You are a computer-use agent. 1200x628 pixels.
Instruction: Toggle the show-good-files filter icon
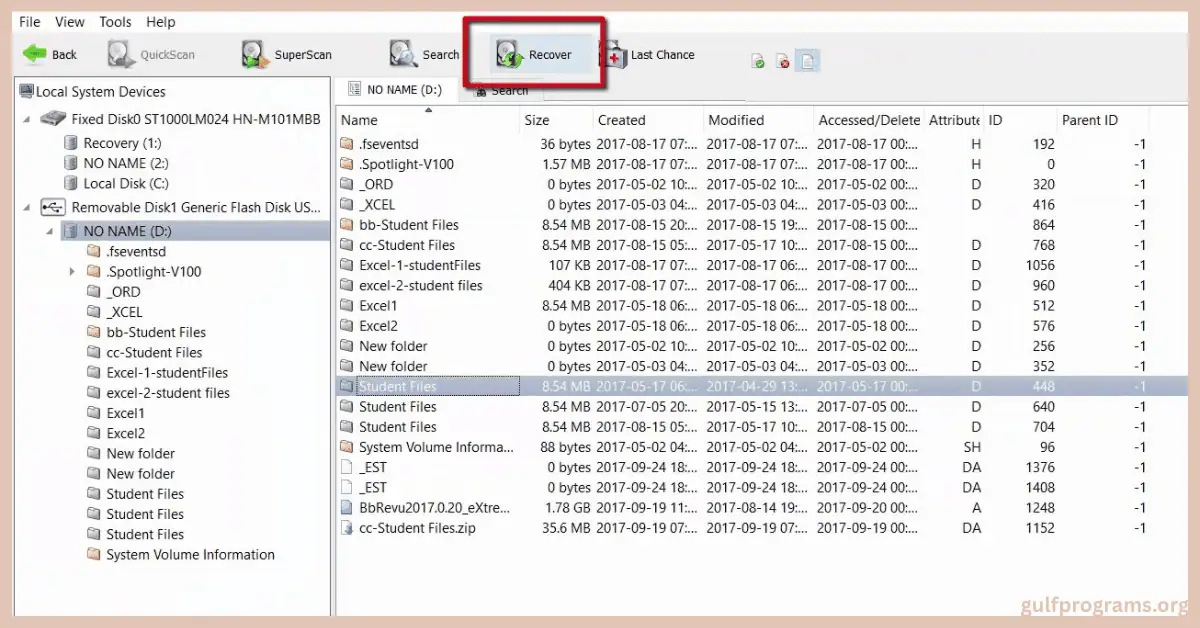coord(757,60)
